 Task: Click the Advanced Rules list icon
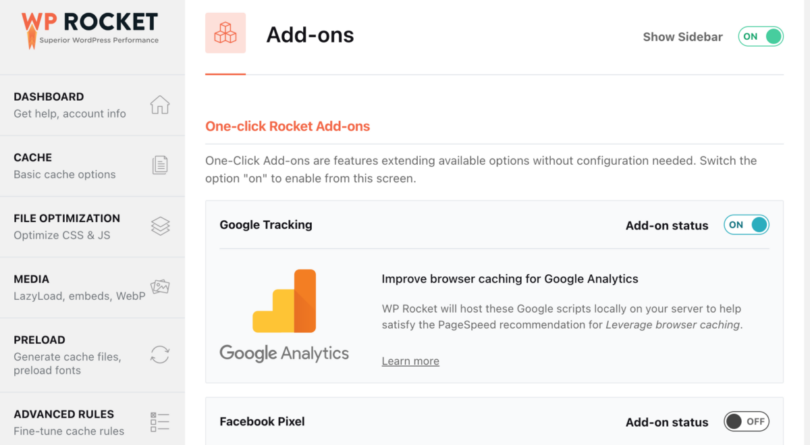click(160, 422)
